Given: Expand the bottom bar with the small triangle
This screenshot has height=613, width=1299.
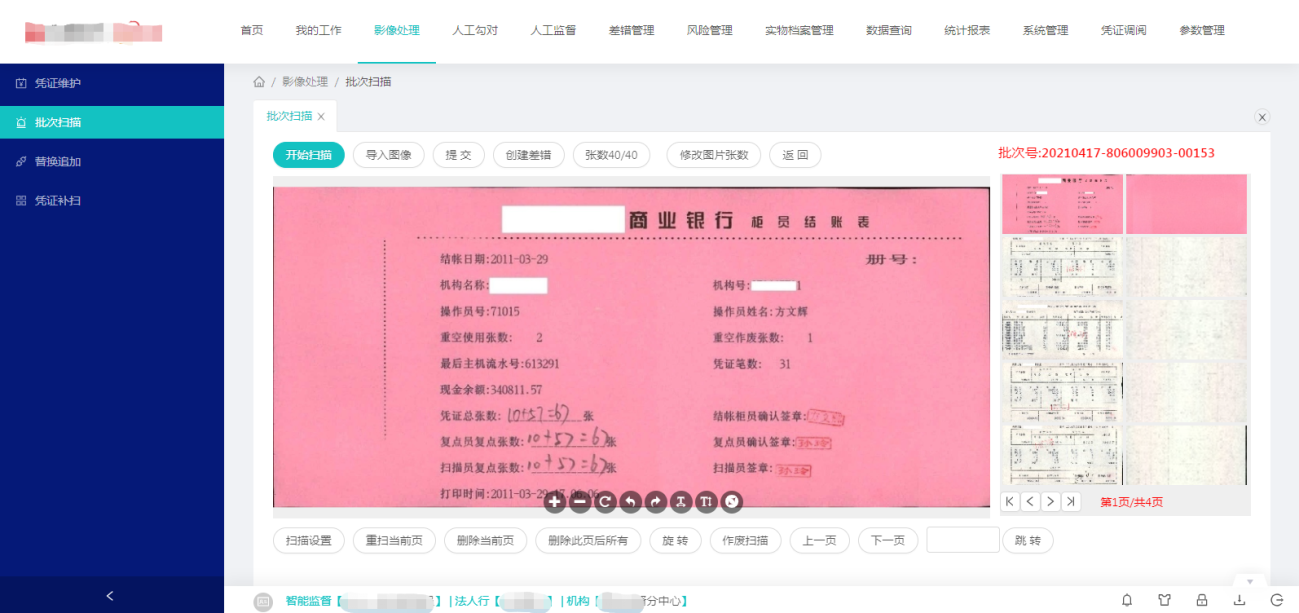Looking at the screenshot, I should point(1249,581).
